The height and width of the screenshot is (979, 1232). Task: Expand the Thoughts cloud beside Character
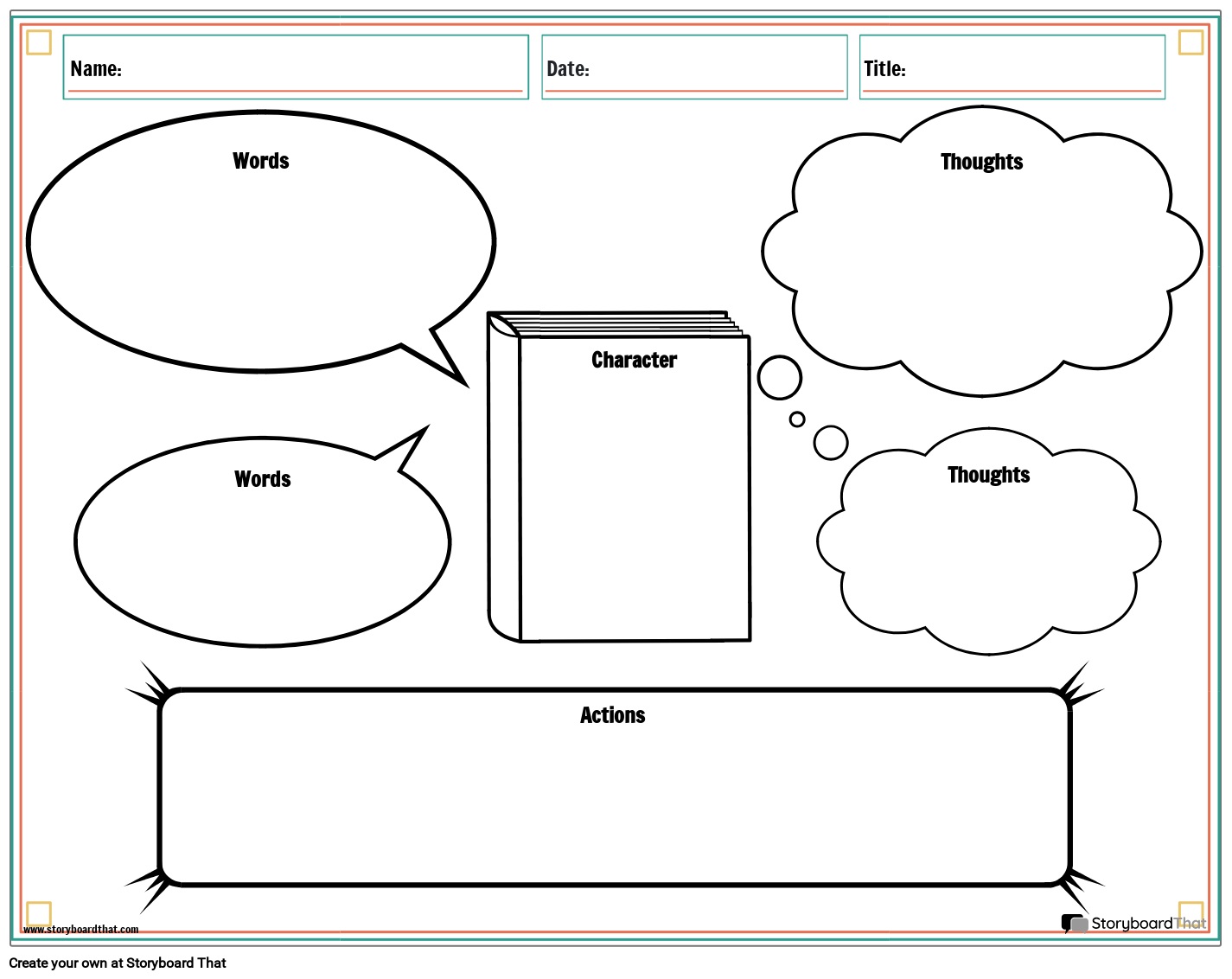pos(981,251)
